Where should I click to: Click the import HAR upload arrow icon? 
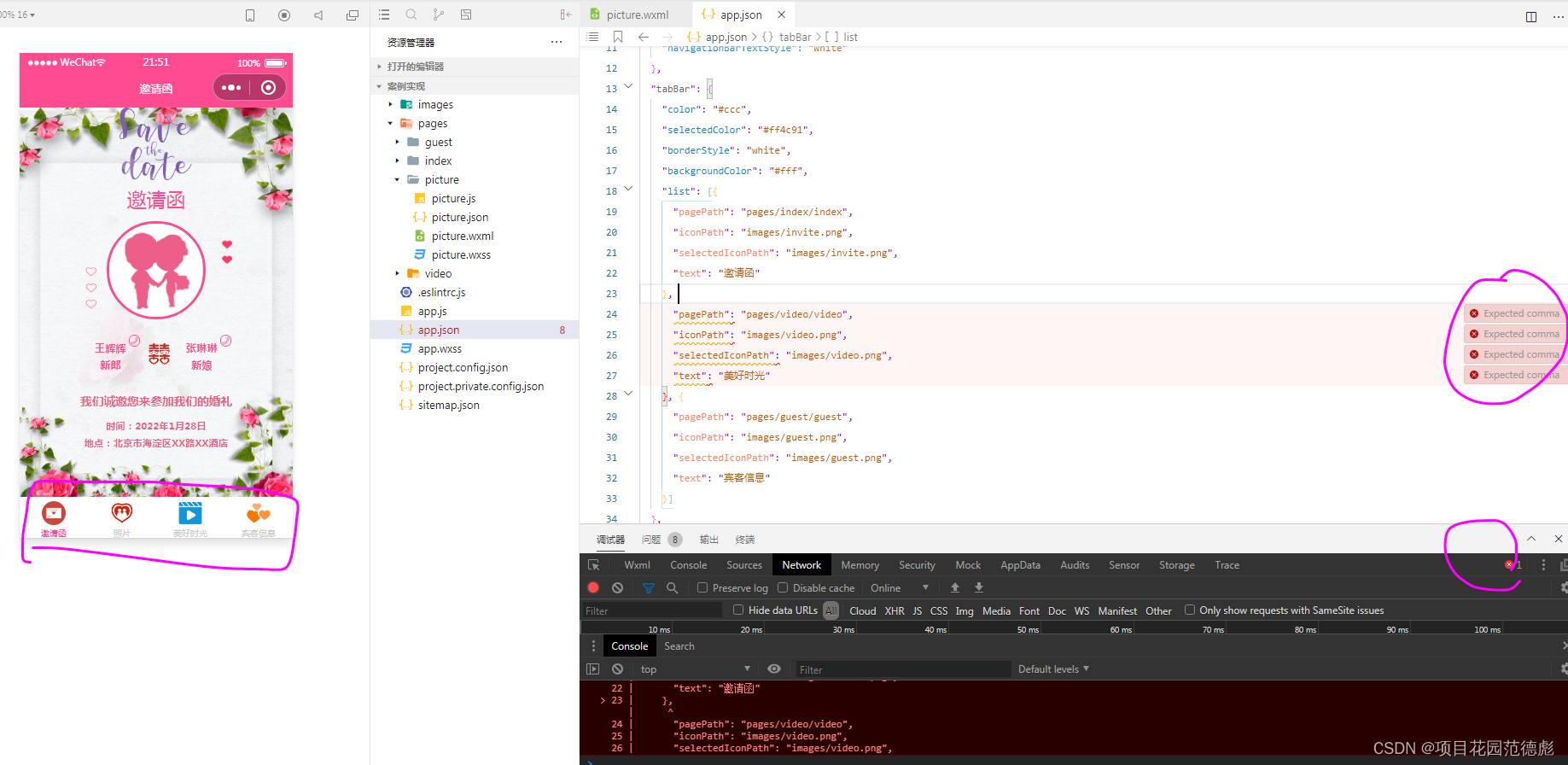[955, 587]
